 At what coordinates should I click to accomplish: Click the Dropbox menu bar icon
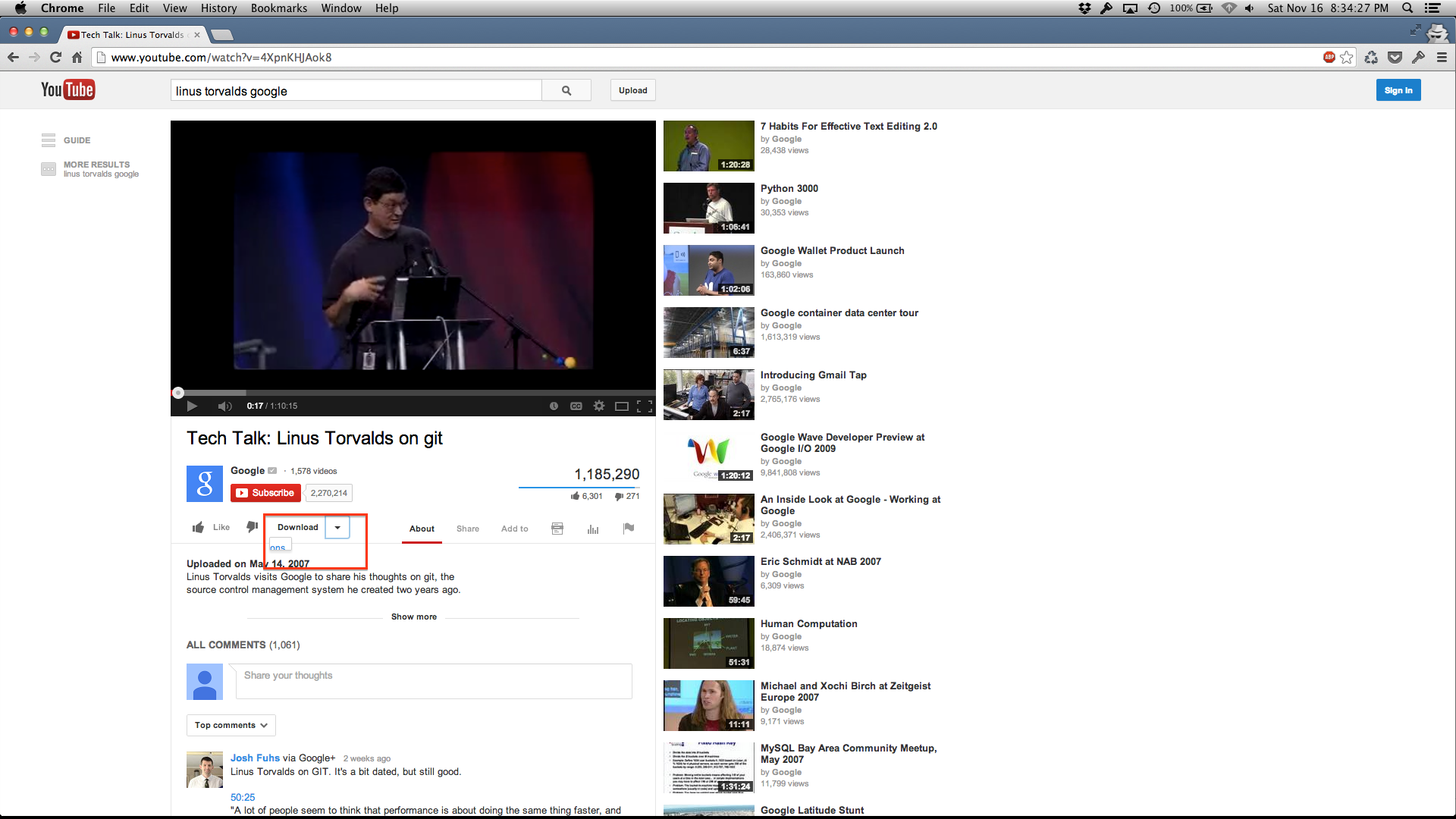point(1084,8)
